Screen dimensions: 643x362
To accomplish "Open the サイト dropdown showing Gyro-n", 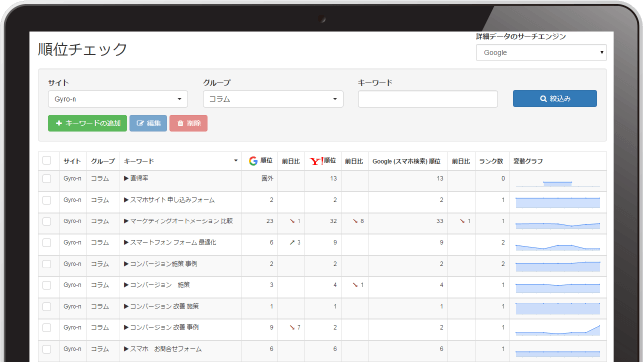I will pyautogui.click(x=118, y=99).
